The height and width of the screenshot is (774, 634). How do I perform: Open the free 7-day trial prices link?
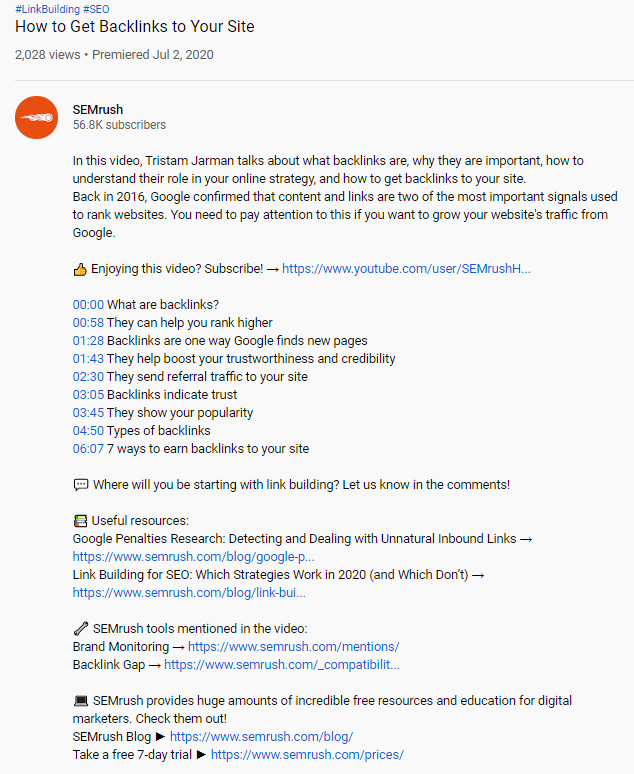(x=307, y=755)
